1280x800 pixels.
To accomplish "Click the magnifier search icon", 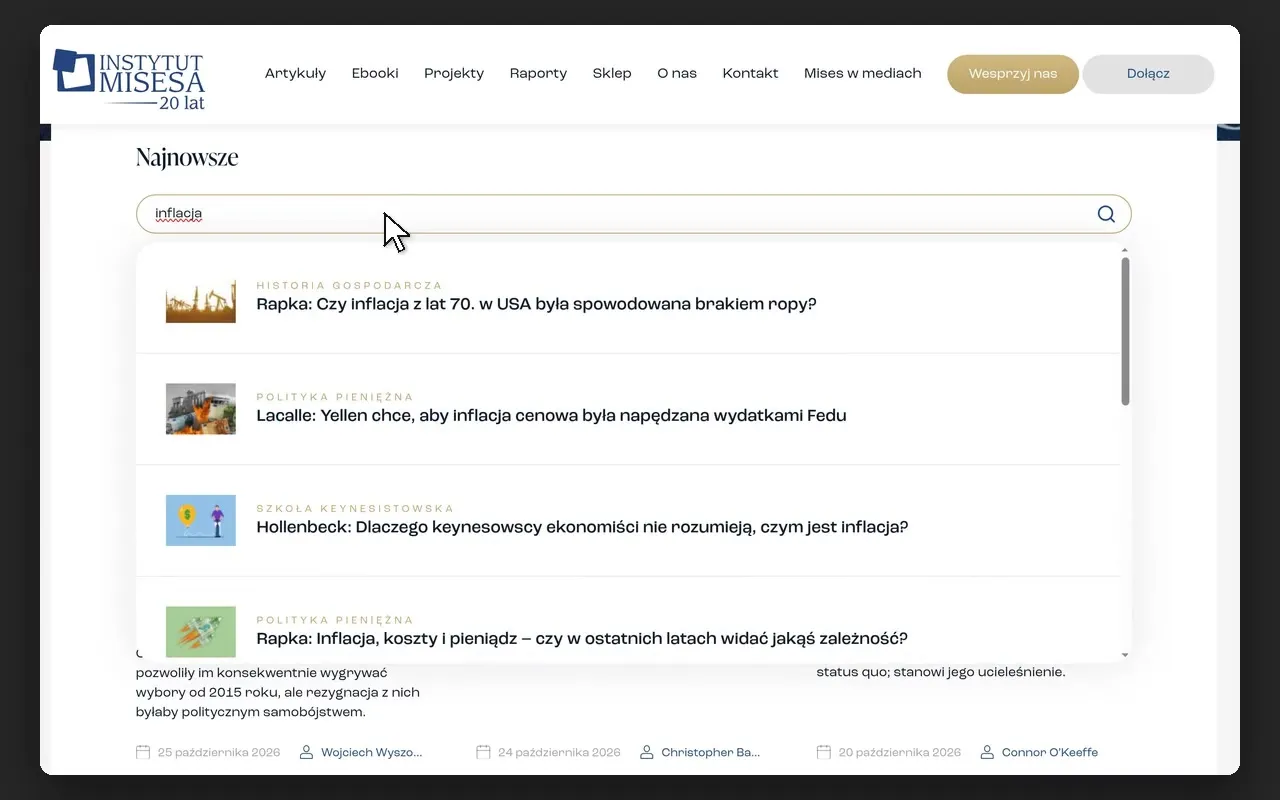I will [1106, 214].
